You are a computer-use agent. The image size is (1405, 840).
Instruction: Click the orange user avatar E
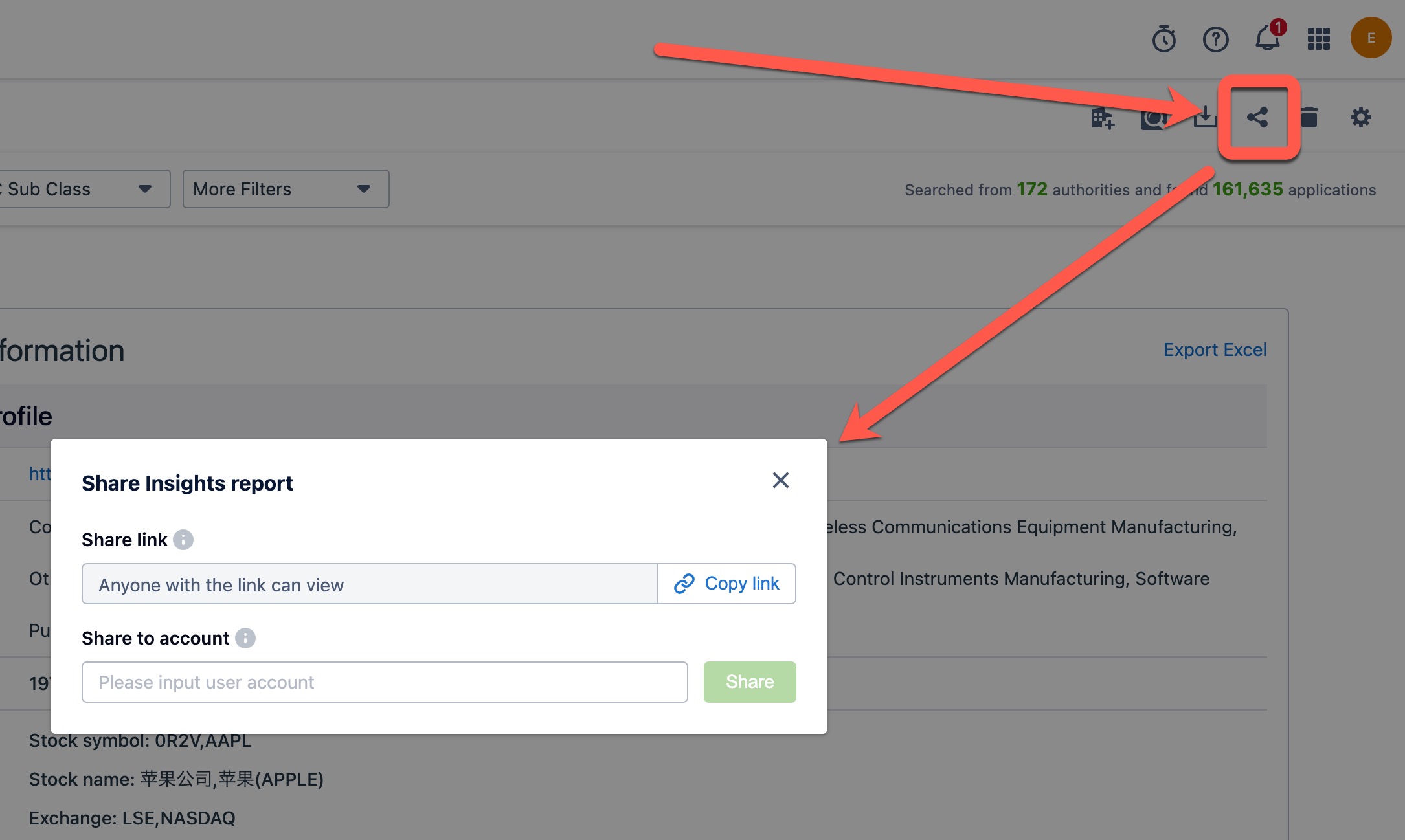[1370, 38]
